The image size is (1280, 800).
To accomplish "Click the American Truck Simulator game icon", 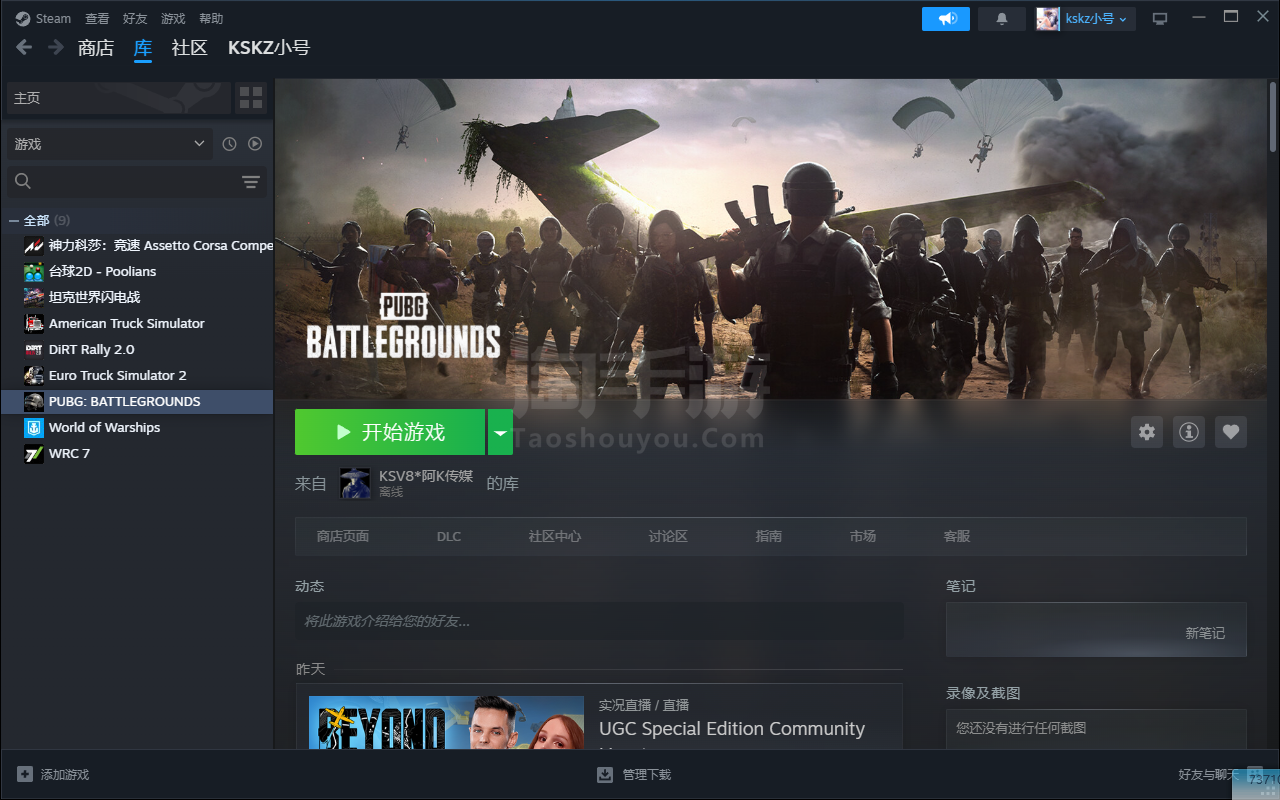I will [x=33, y=323].
